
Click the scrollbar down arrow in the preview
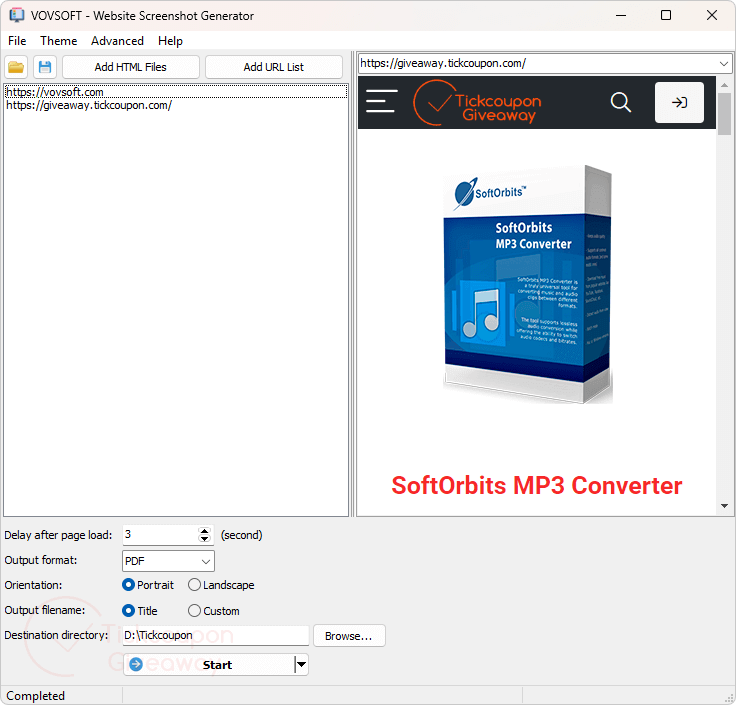724,506
